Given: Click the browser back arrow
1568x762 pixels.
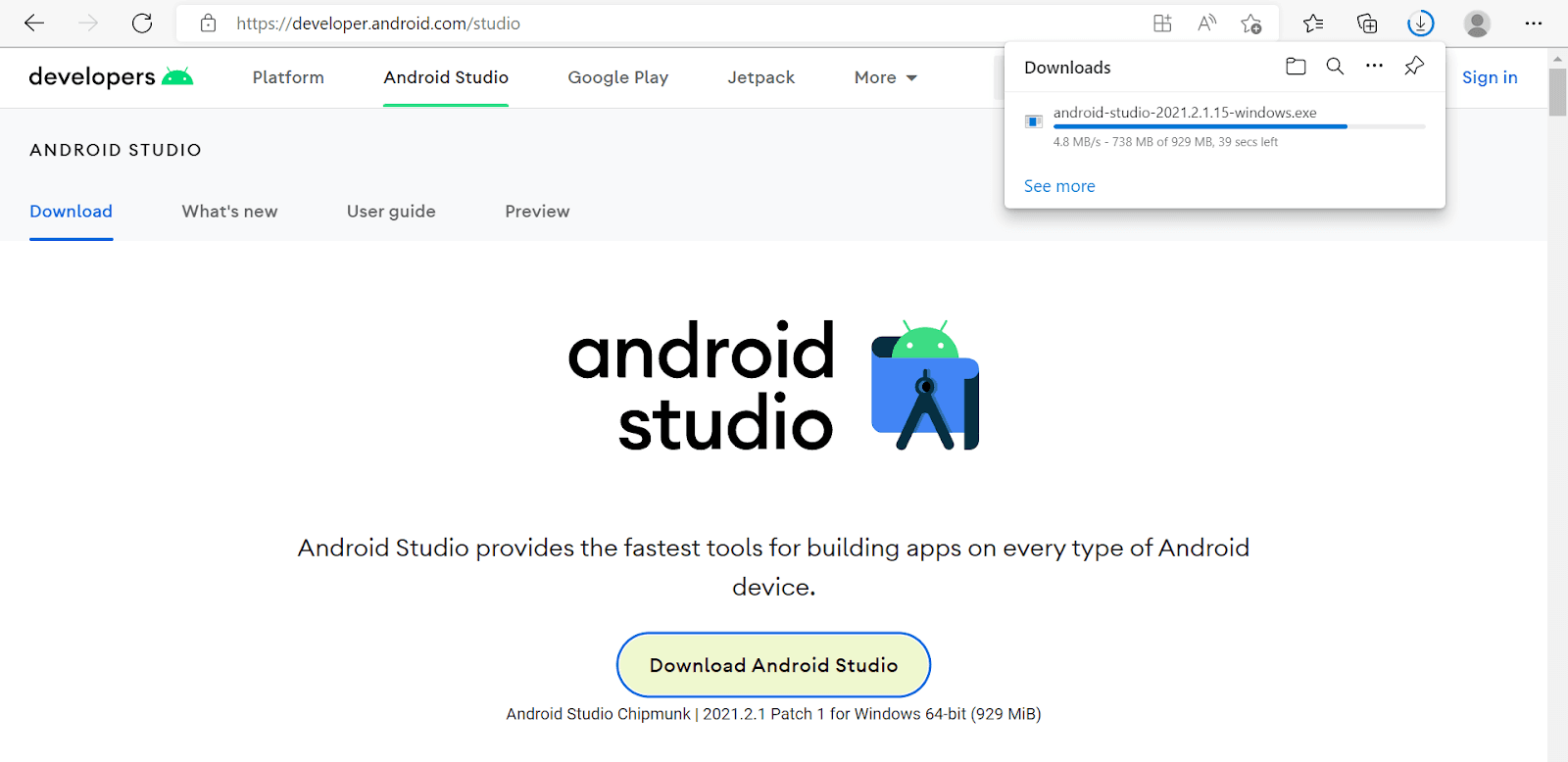Looking at the screenshot, I should [x=34, y=24].
